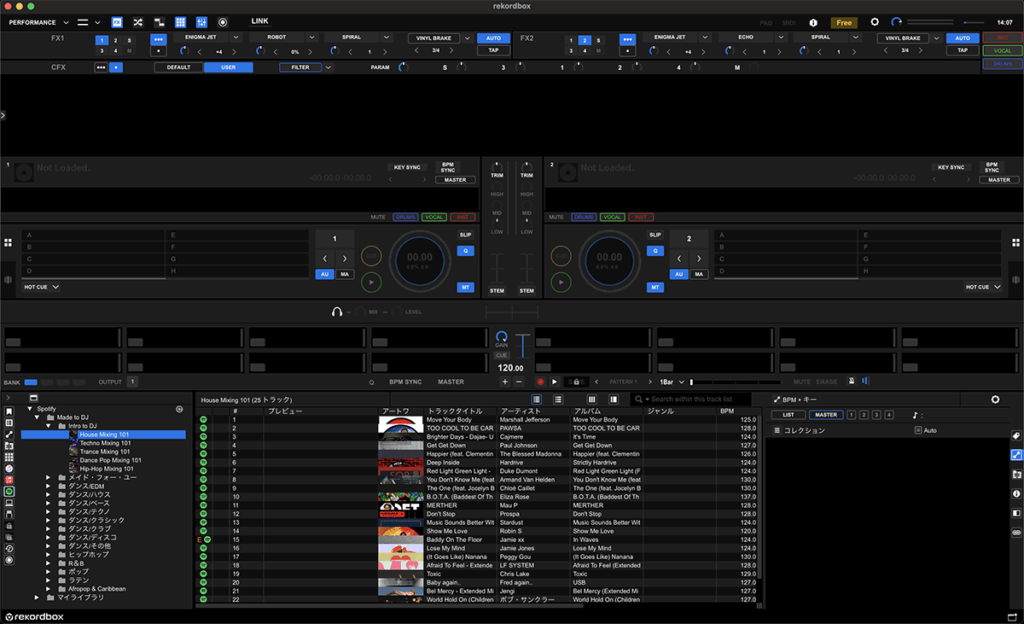The height and width of the screenshot is (624, 1024).
Task: Click the rekordbox logo at bottom left
Action: (35, 617)
